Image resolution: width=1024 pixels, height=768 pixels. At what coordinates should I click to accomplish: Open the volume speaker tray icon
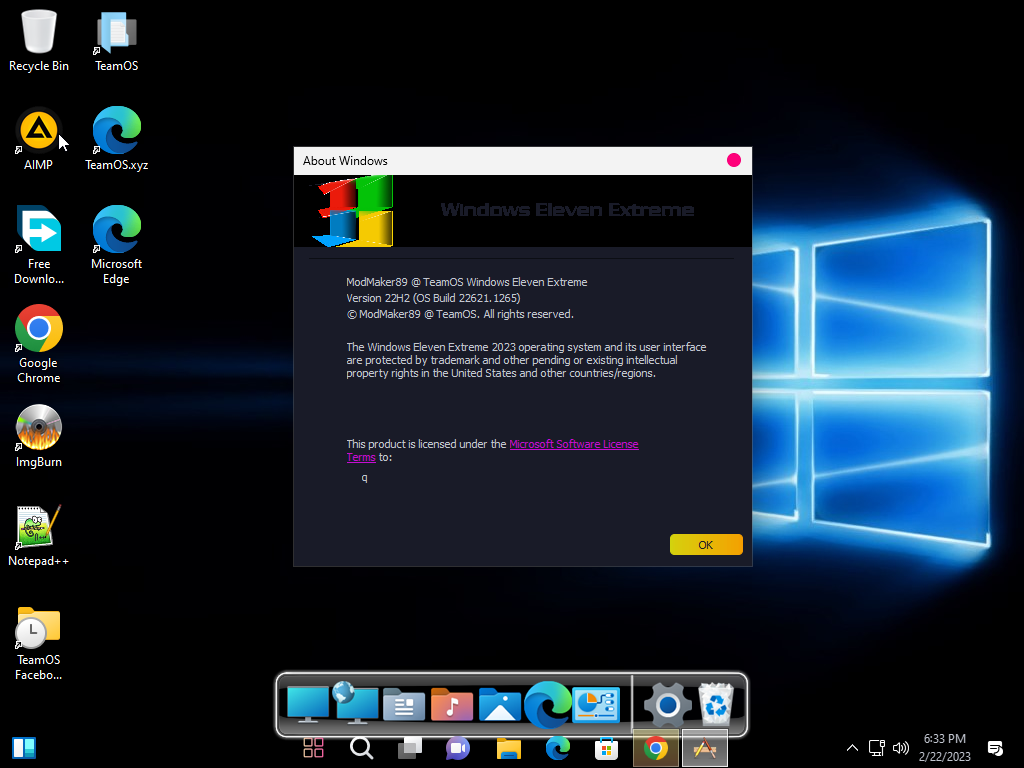[901, 748]
